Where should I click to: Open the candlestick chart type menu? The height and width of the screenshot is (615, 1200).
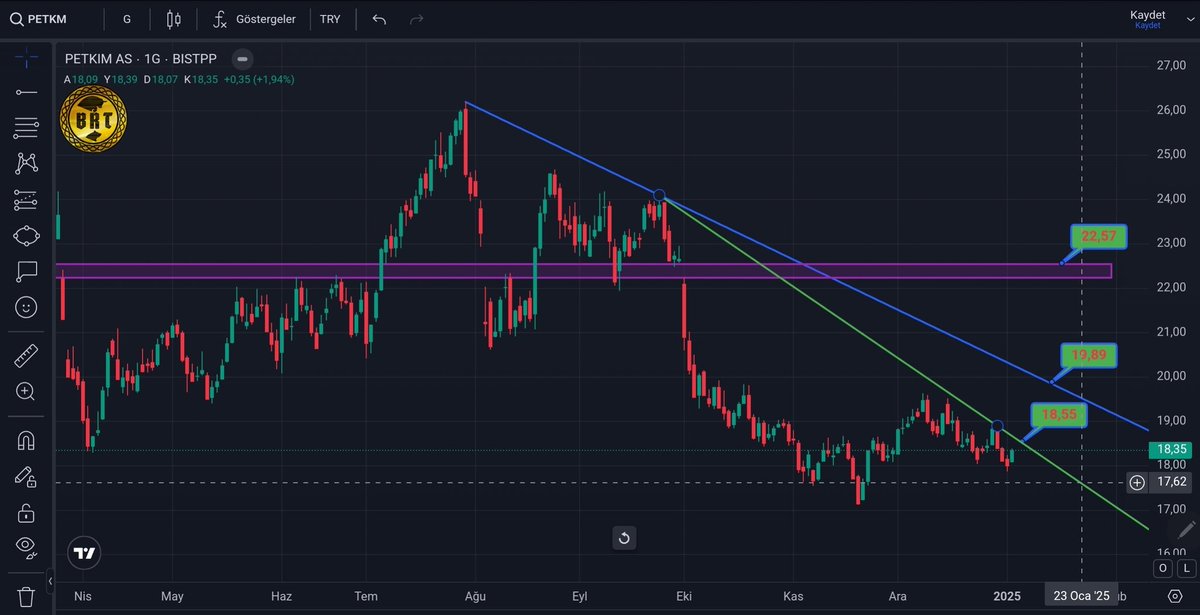(174, 19)
